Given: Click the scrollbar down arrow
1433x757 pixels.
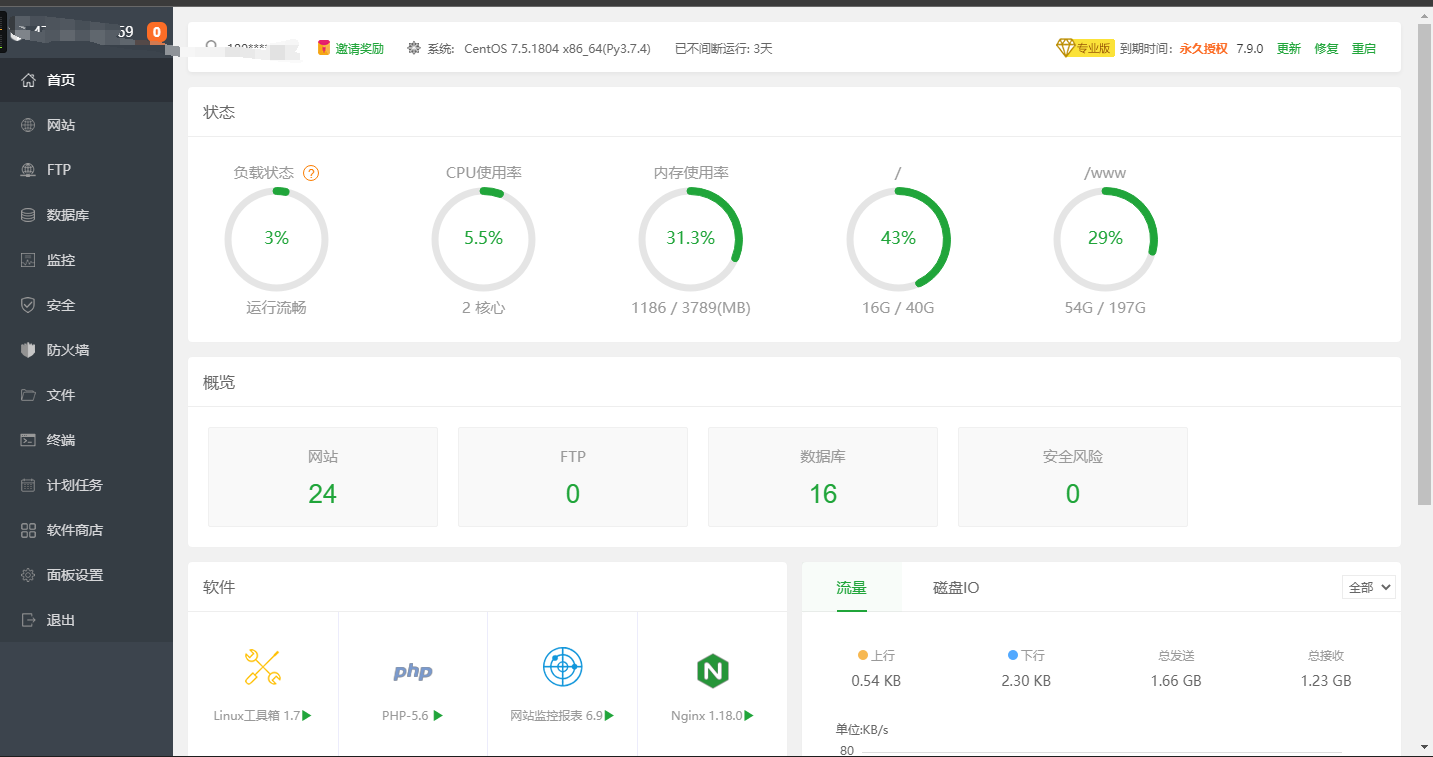Looking at the screenshot, I should [1424, 747].
